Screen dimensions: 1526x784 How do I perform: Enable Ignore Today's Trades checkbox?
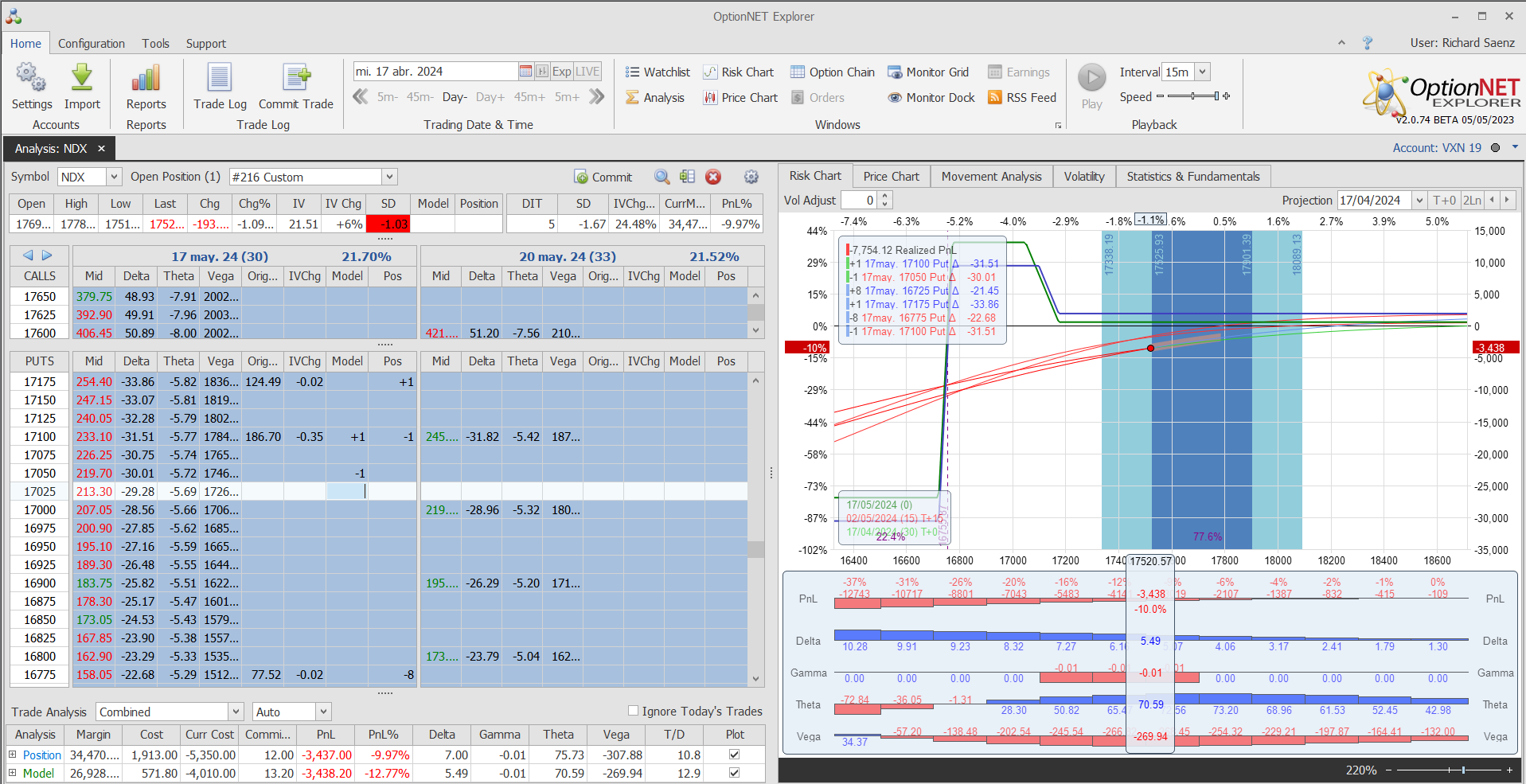point(634,711)
